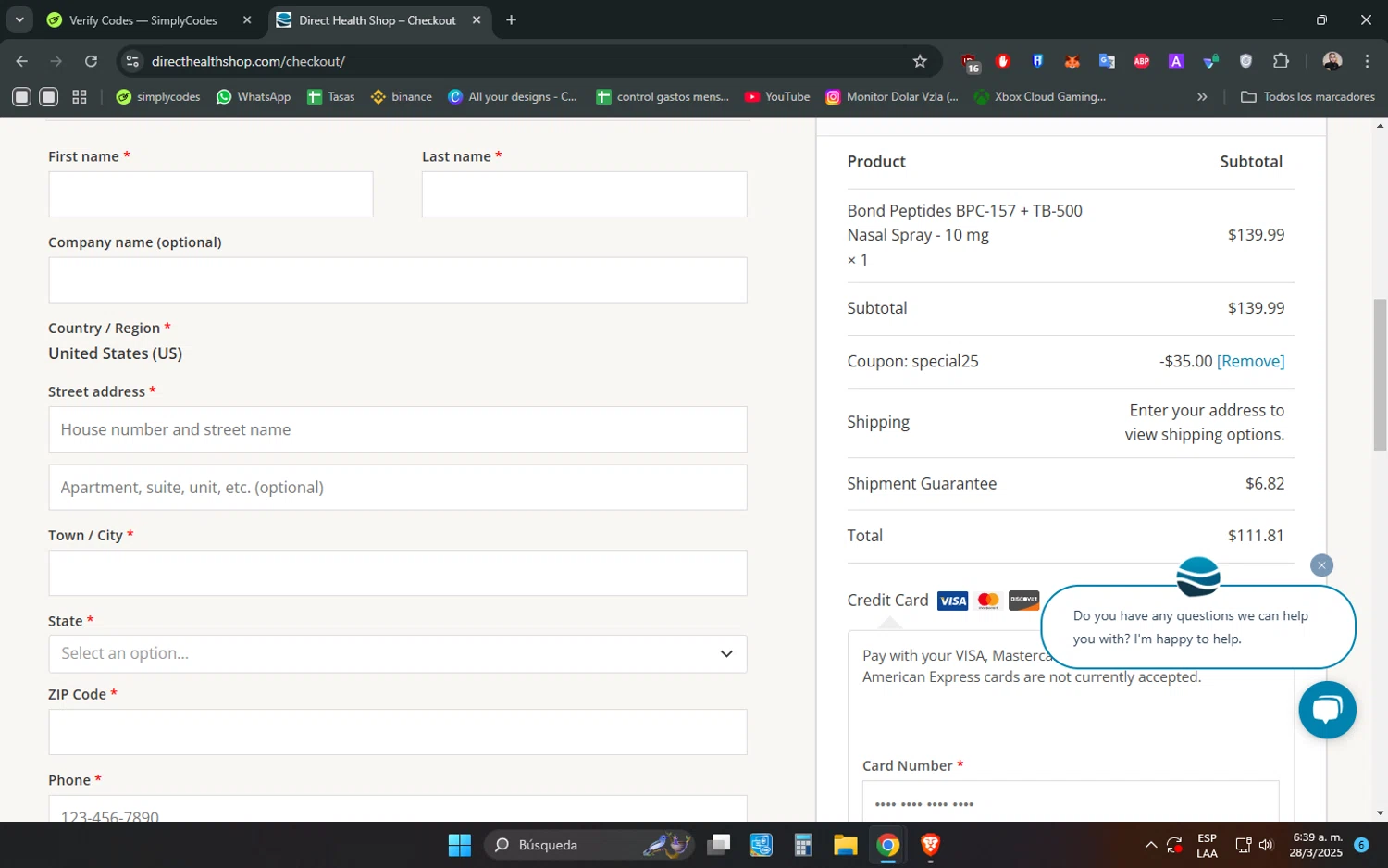Open the simplycodes bookmark
This screenshot has height=868, width=1388.
coord(158,96)
